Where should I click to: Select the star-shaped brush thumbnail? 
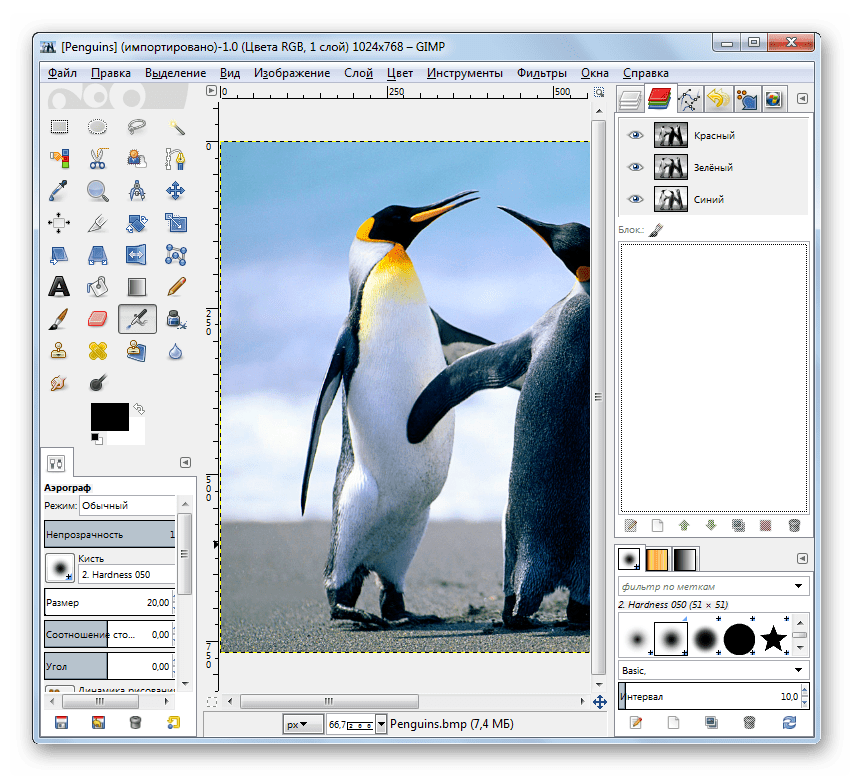(773, 638)
